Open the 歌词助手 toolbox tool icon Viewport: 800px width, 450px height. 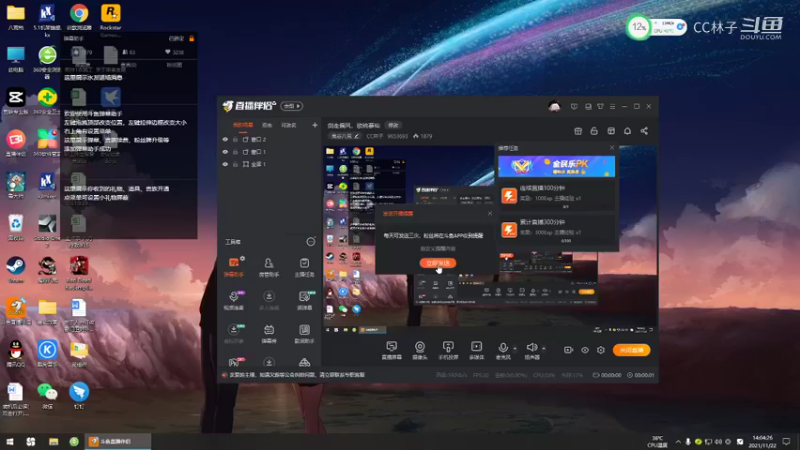pos(304,333)
